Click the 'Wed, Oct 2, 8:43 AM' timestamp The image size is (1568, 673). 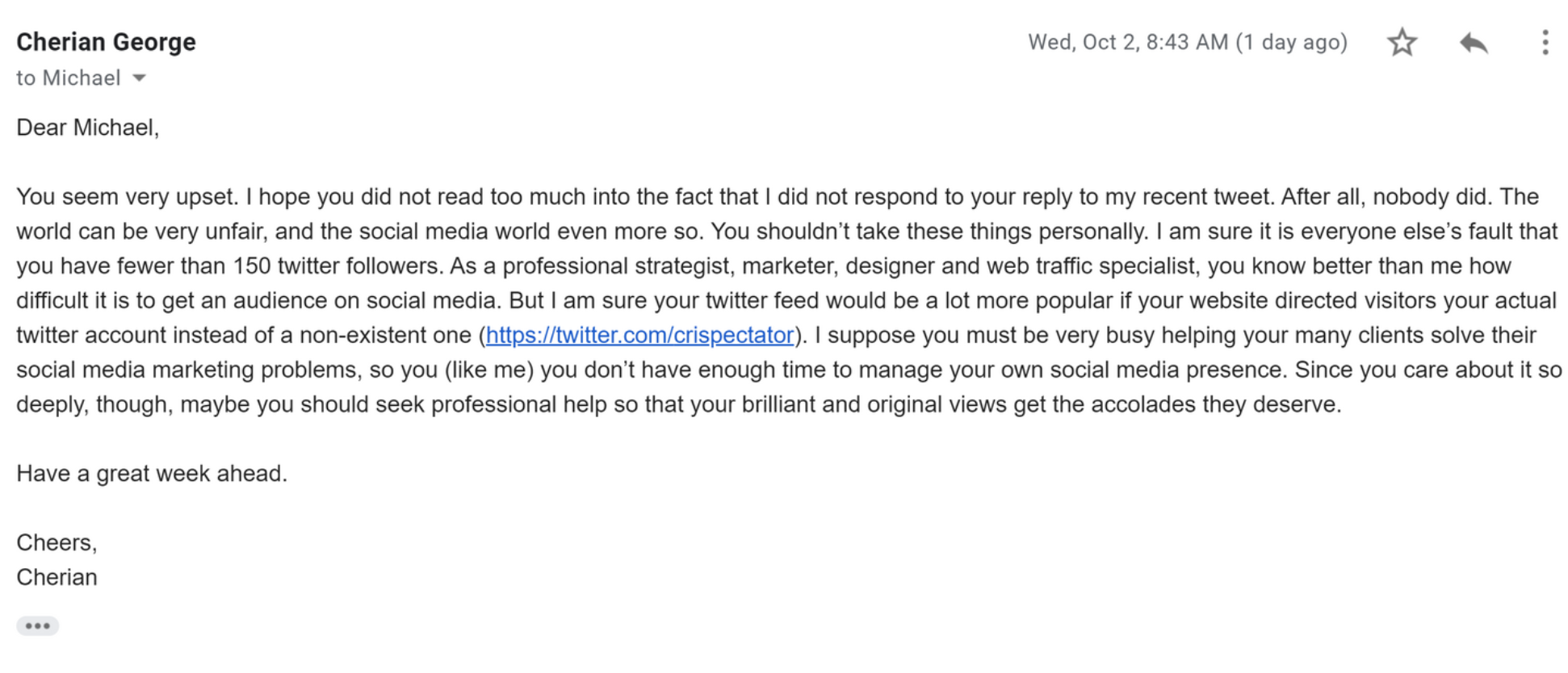(1127, 42)
